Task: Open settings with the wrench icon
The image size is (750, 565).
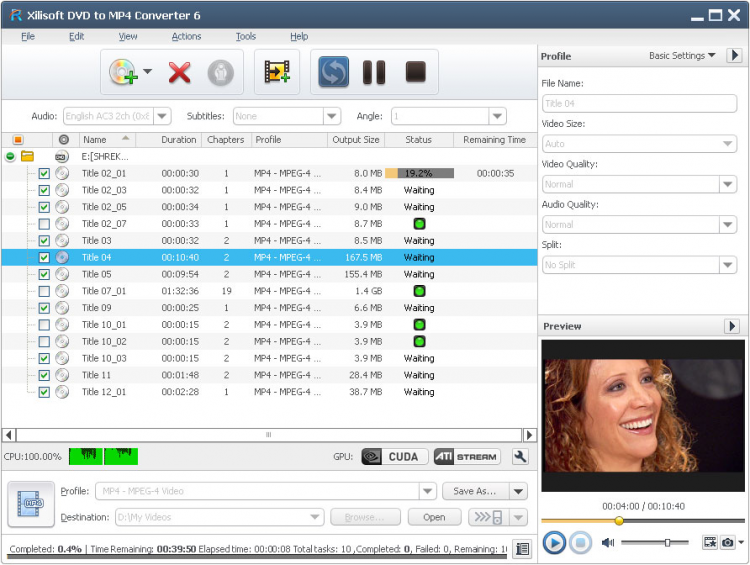Action: [520, 457]
